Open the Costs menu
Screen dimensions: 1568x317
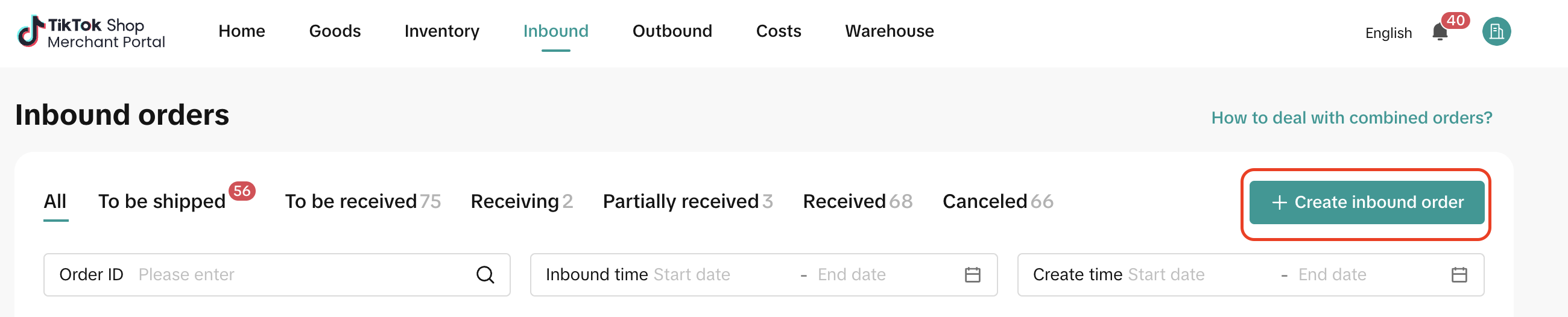click(x=779, y=31)
